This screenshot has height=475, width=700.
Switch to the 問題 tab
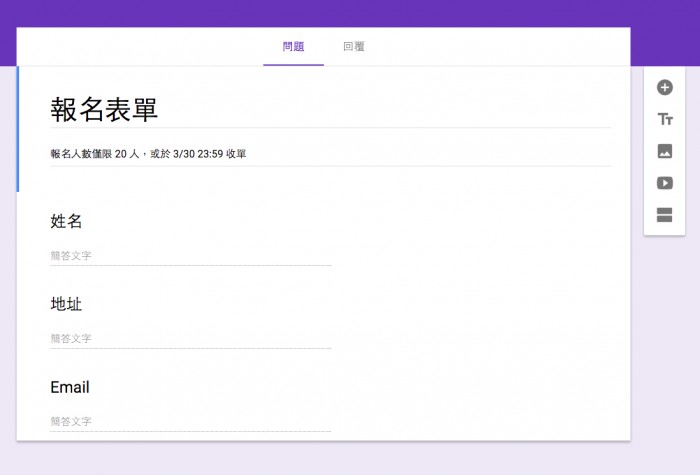tap(293, 47)
